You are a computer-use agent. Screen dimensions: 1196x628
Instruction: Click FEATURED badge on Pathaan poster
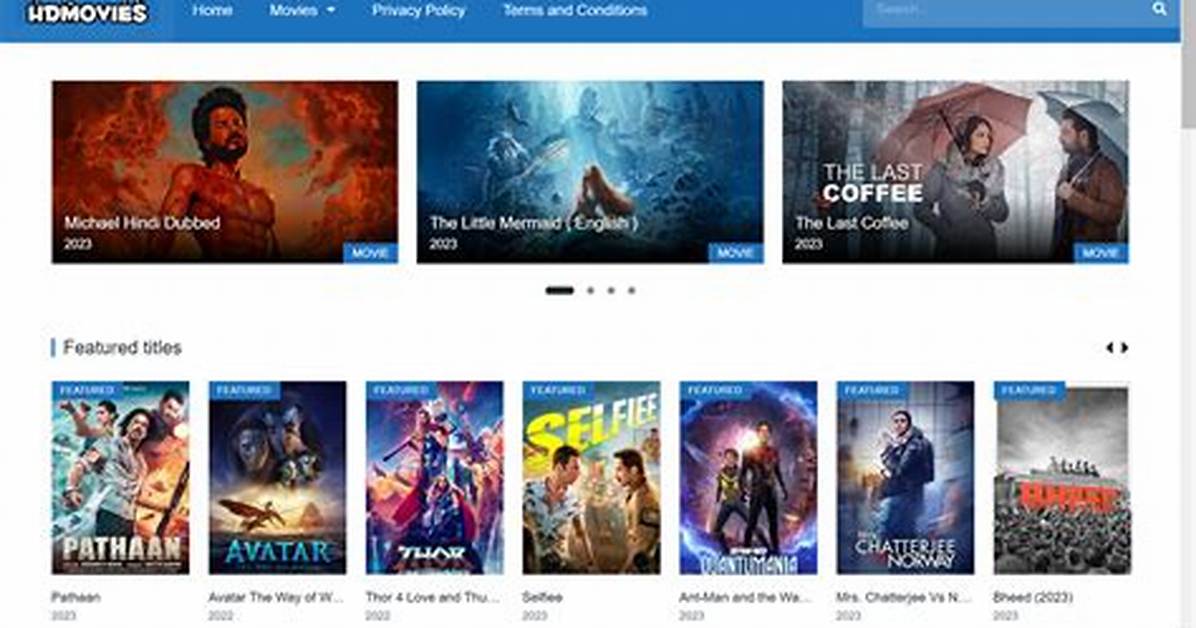87,390
